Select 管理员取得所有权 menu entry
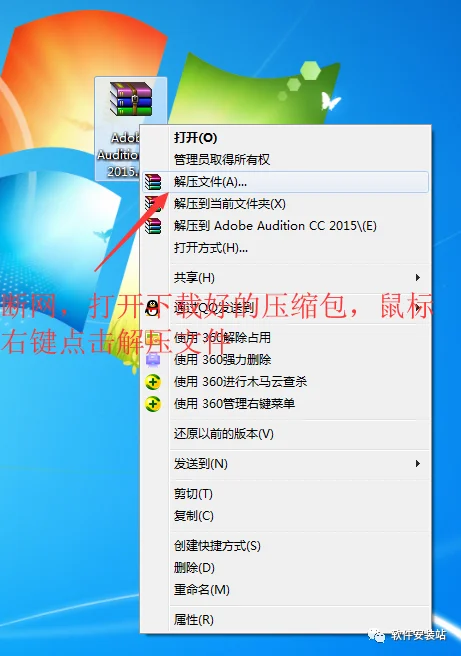This screenshot has width=461, height=656. pyautogui.click(x=286, y=159)
